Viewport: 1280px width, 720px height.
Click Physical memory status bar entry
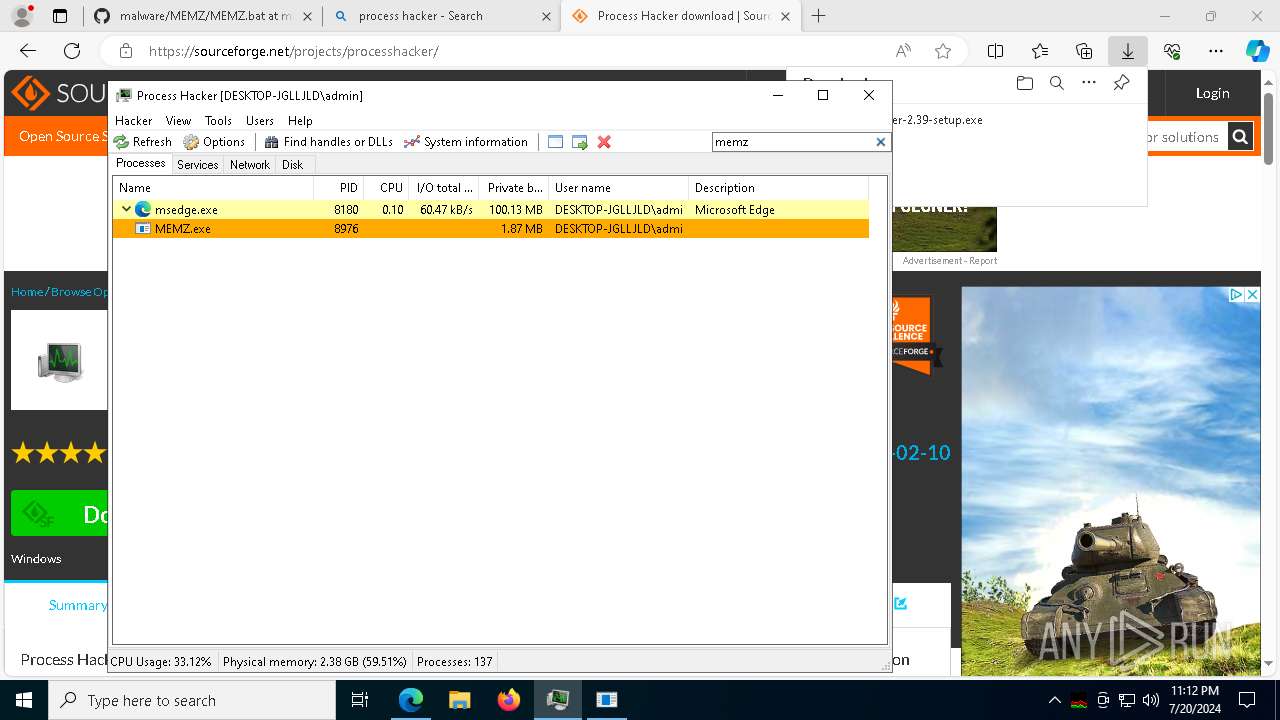[x=314, y=661]
